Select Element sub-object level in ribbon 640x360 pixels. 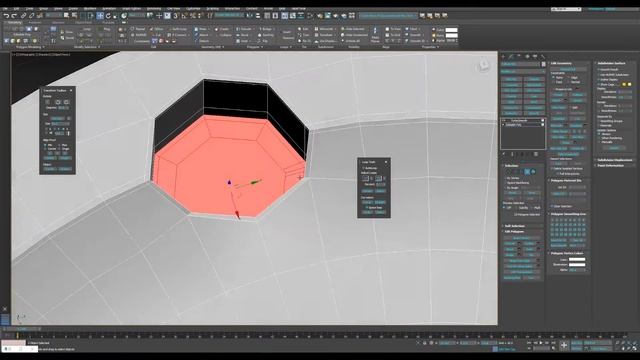[x=36, y=29]
